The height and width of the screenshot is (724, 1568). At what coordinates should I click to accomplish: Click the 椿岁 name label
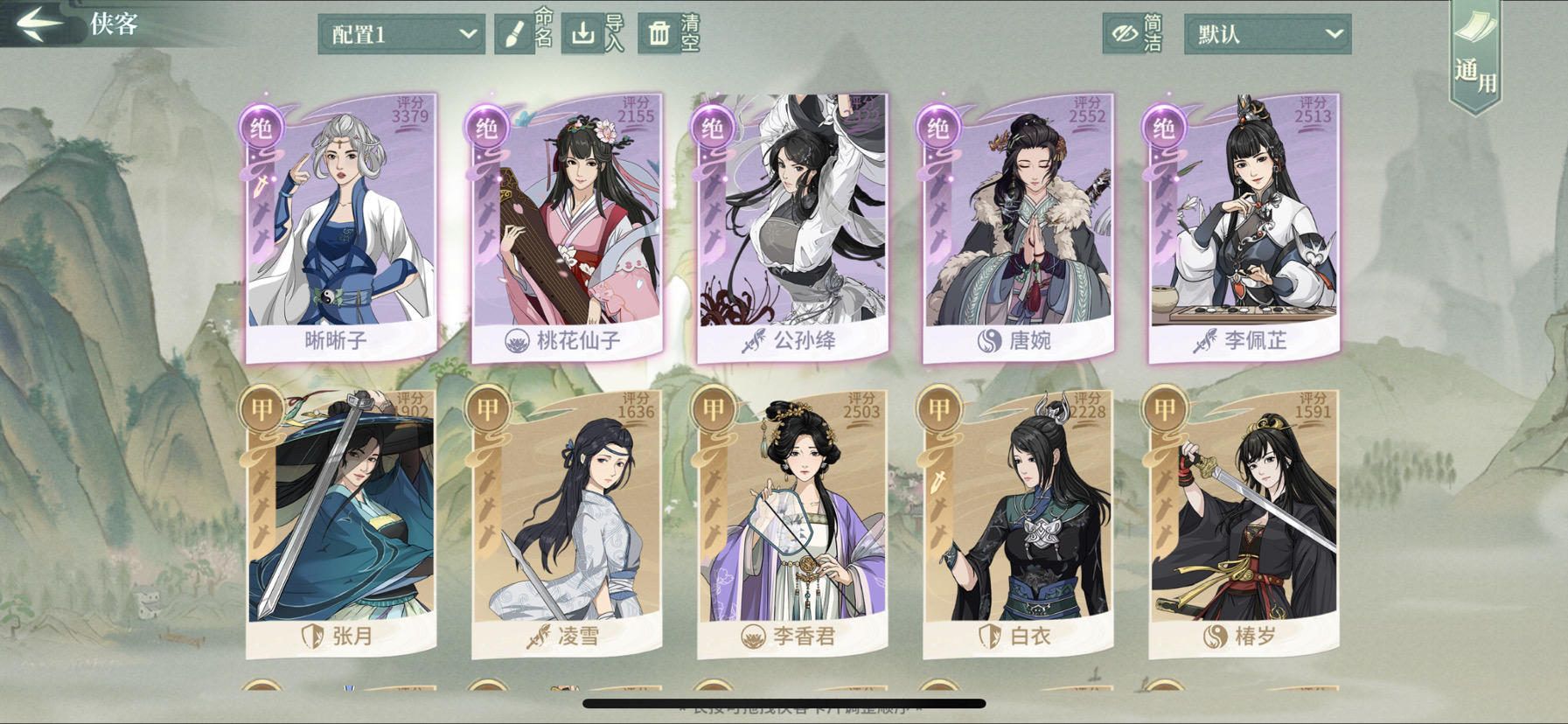pos(1256,637)
